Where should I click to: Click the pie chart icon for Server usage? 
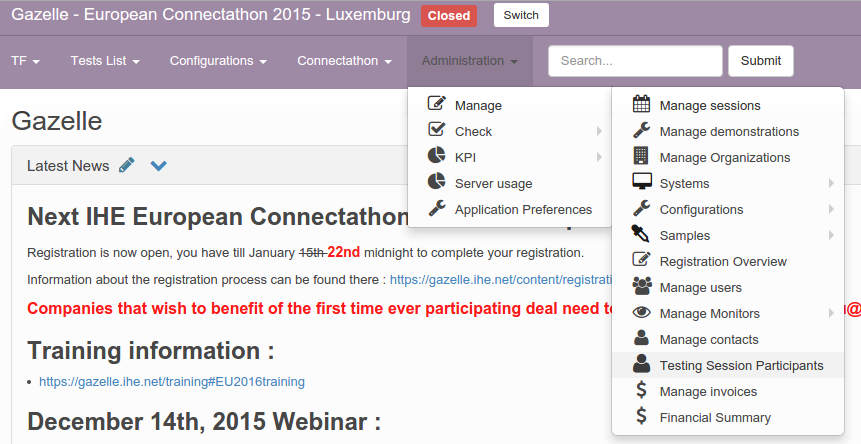click(437, 182)
